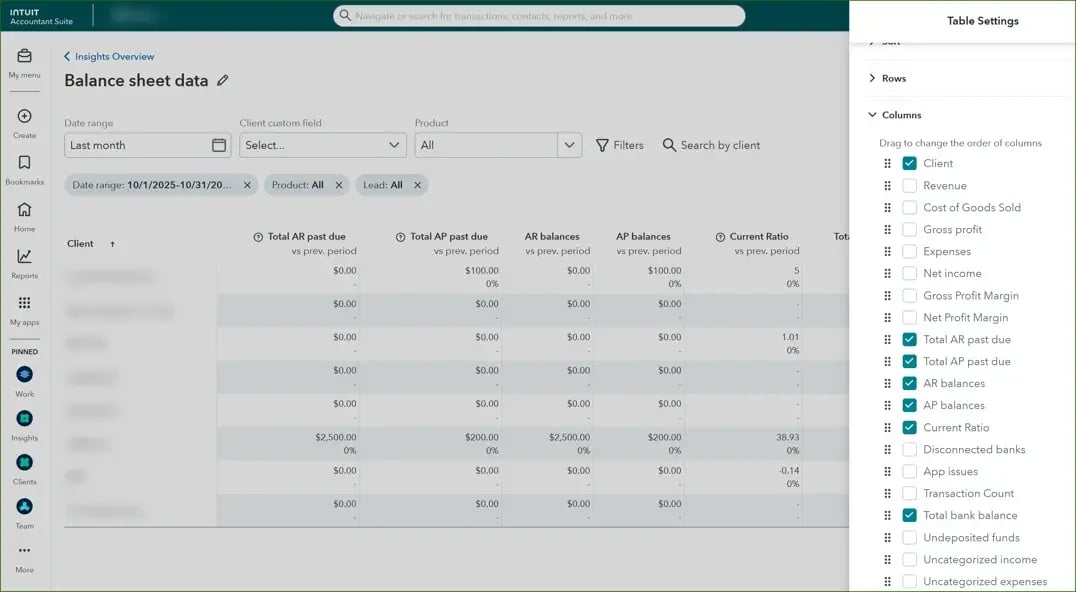Image resolution: width=1076 pixels, height=592 pixels.
Task: Enable the Revenue column checkbox
Action: (909, 186)
